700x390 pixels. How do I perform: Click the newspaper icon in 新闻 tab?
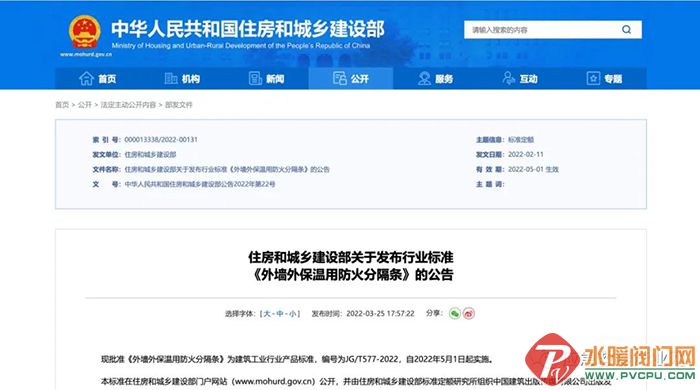[x=255, y=79]
